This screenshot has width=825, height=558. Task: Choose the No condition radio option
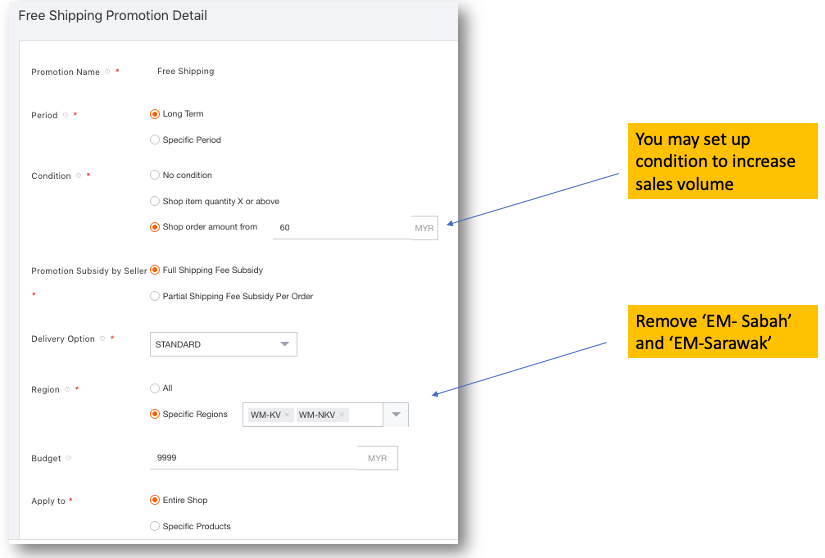(x=155, y=175)
